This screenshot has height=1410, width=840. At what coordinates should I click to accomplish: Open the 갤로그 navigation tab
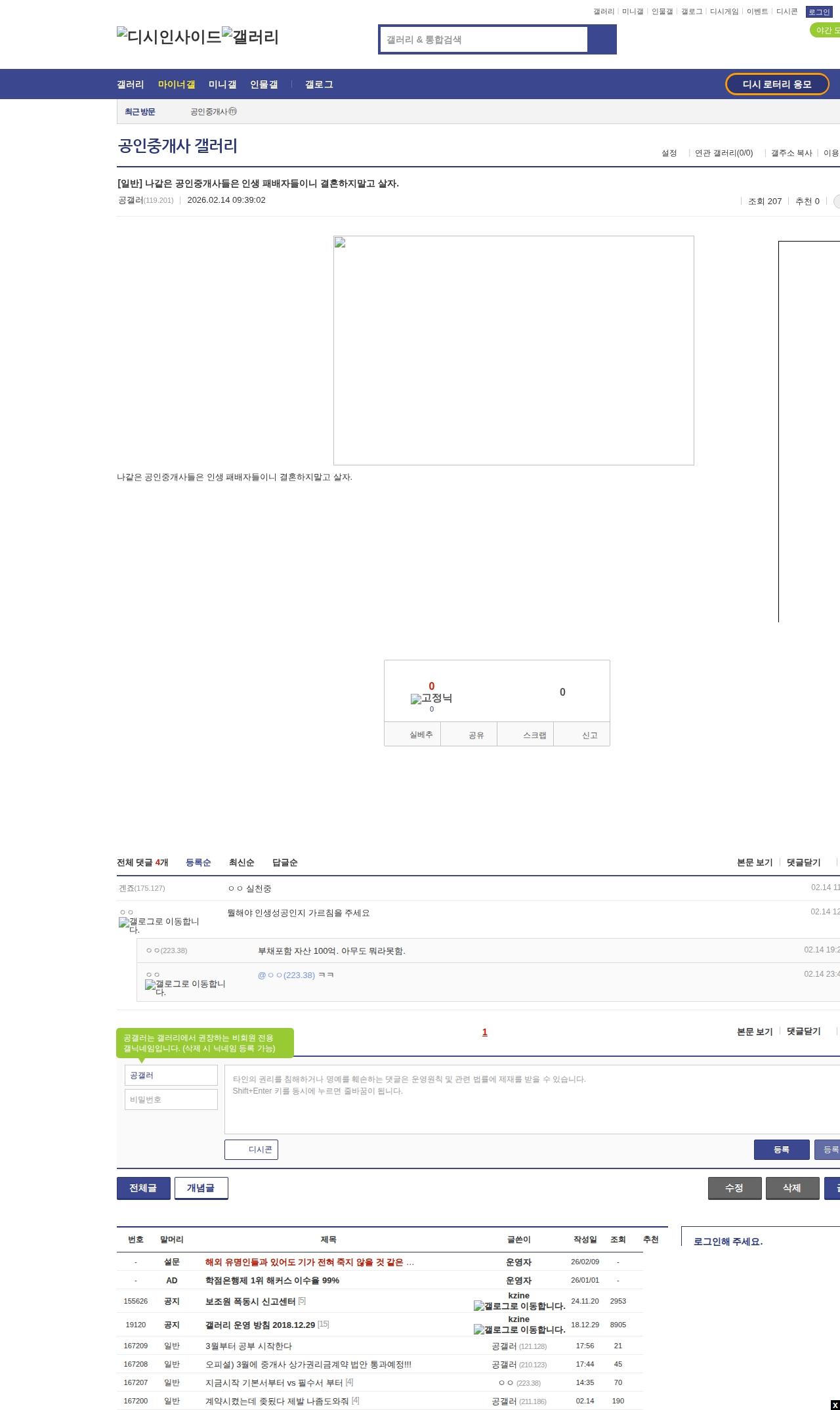(x=319, y=85)
